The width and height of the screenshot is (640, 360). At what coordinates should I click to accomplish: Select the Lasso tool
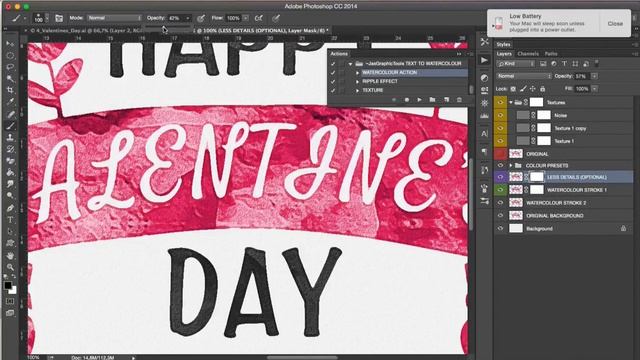pyautogui.click(x=10, y=67)
